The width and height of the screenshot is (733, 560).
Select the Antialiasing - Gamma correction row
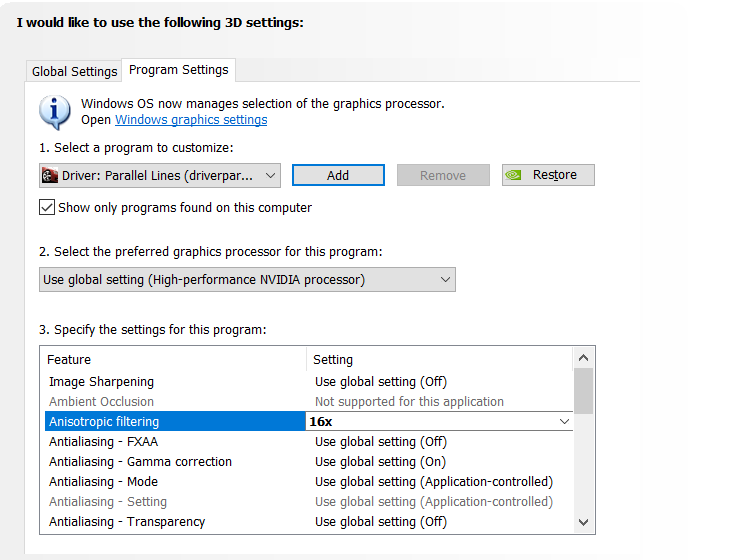[x=140, y=462]
